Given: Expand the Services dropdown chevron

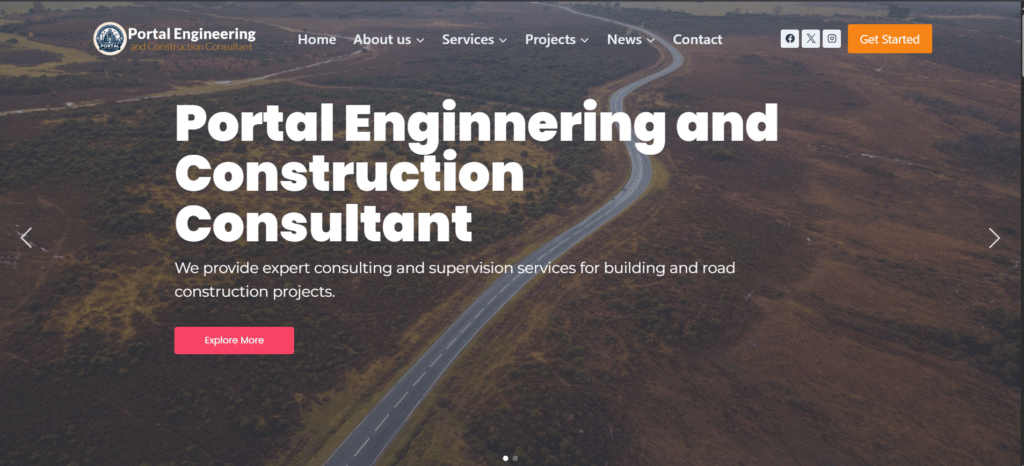Looking at the screenshot, I should click(503, 40).
